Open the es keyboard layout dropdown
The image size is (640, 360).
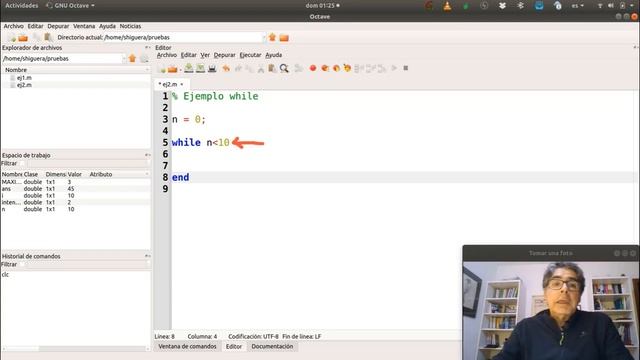578,6
